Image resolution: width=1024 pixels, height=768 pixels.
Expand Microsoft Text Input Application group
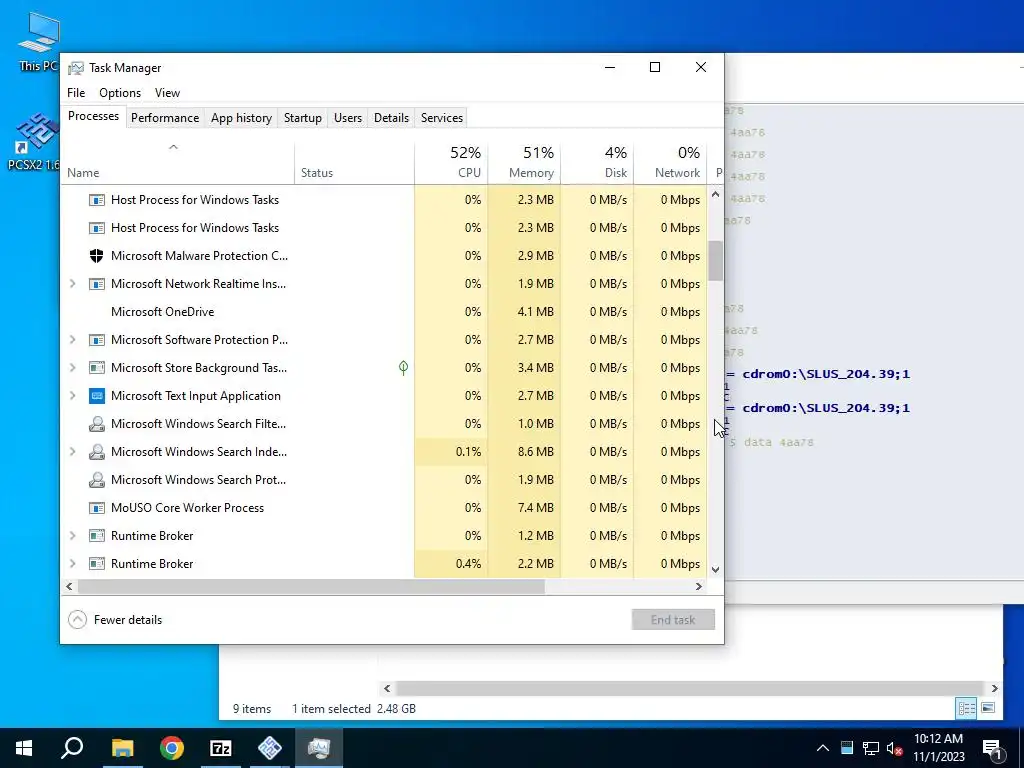[x=72, y=396]
